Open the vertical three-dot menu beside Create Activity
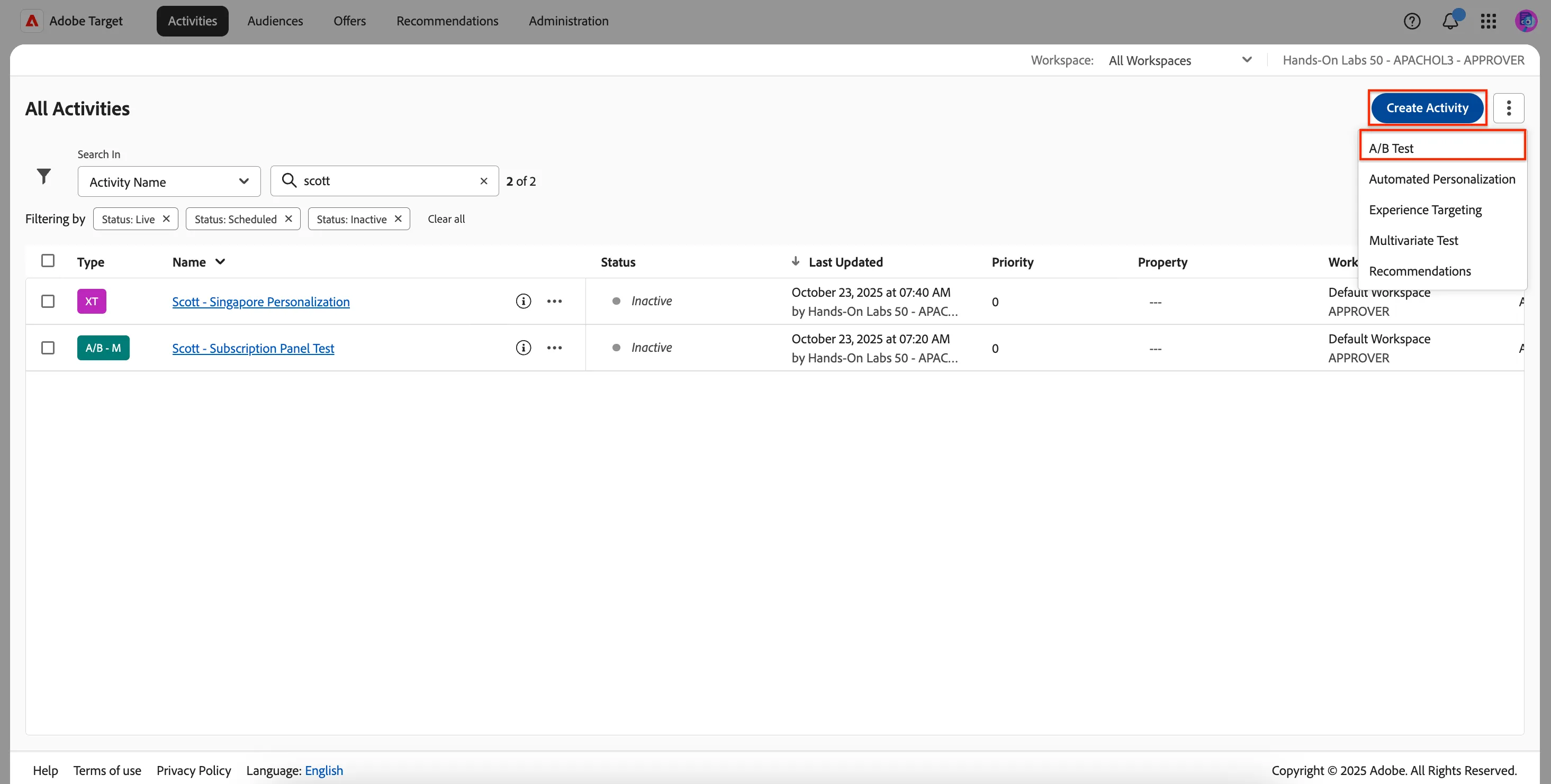 coord(1508,108)
